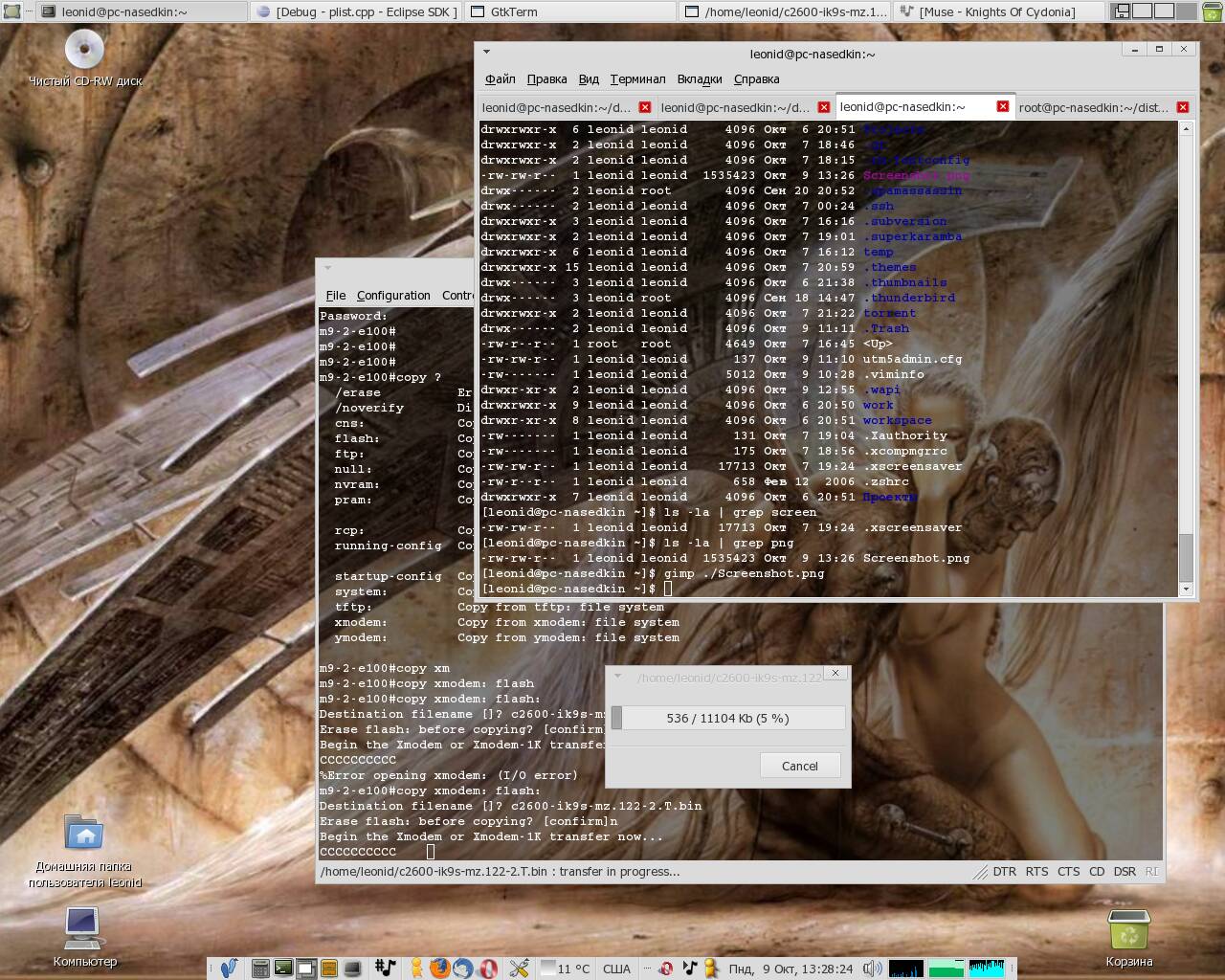1225x980 pixels.
Task: Open the wrench and screwdriver settings icon
Action: (x=520, y=968)
